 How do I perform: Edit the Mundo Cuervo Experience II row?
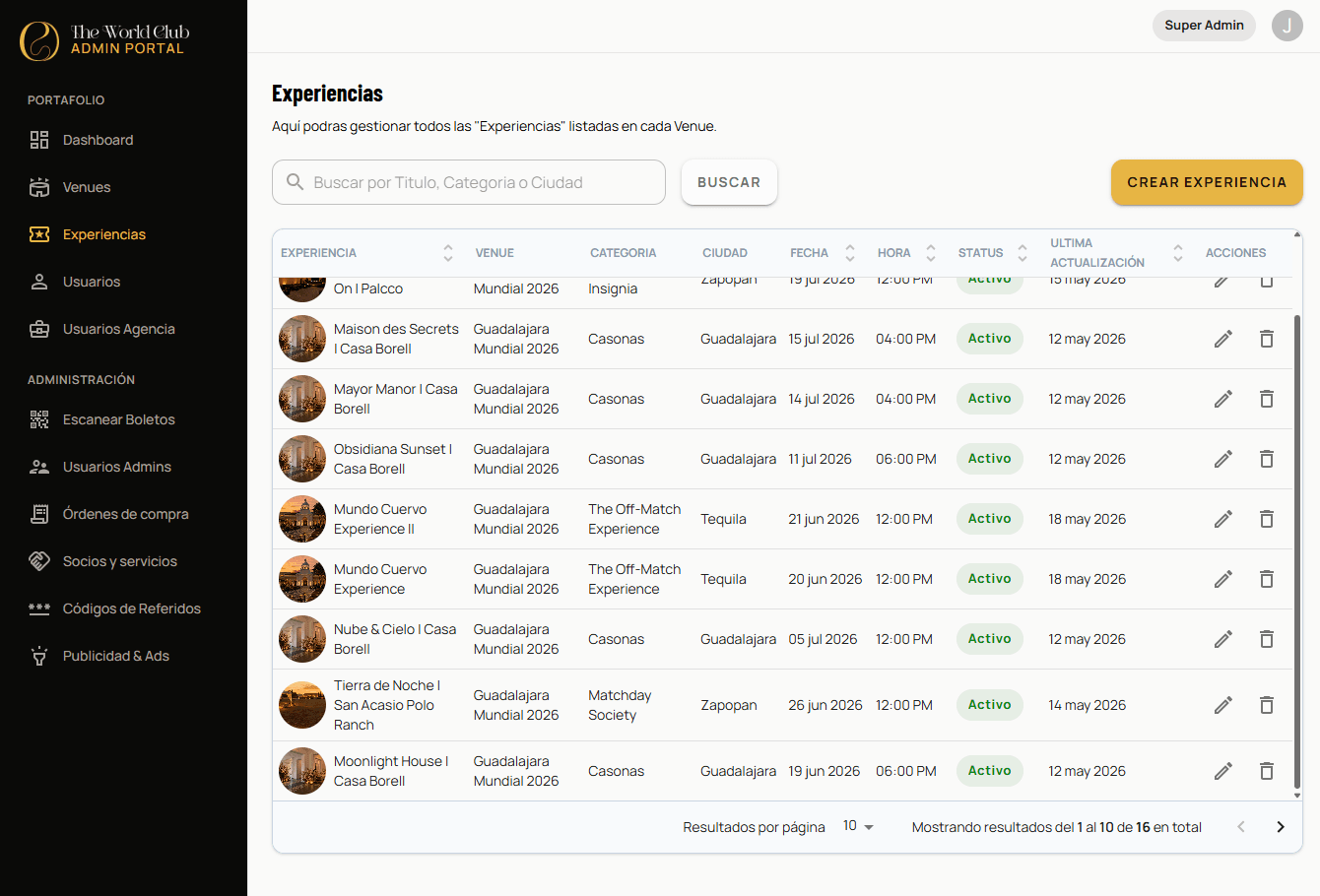tap(1223, 519)
